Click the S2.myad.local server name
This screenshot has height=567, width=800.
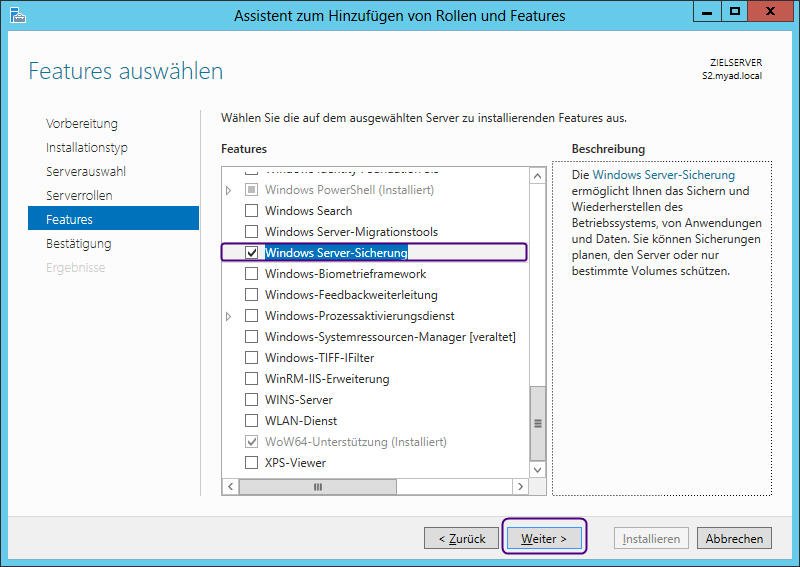coord(732,76)
